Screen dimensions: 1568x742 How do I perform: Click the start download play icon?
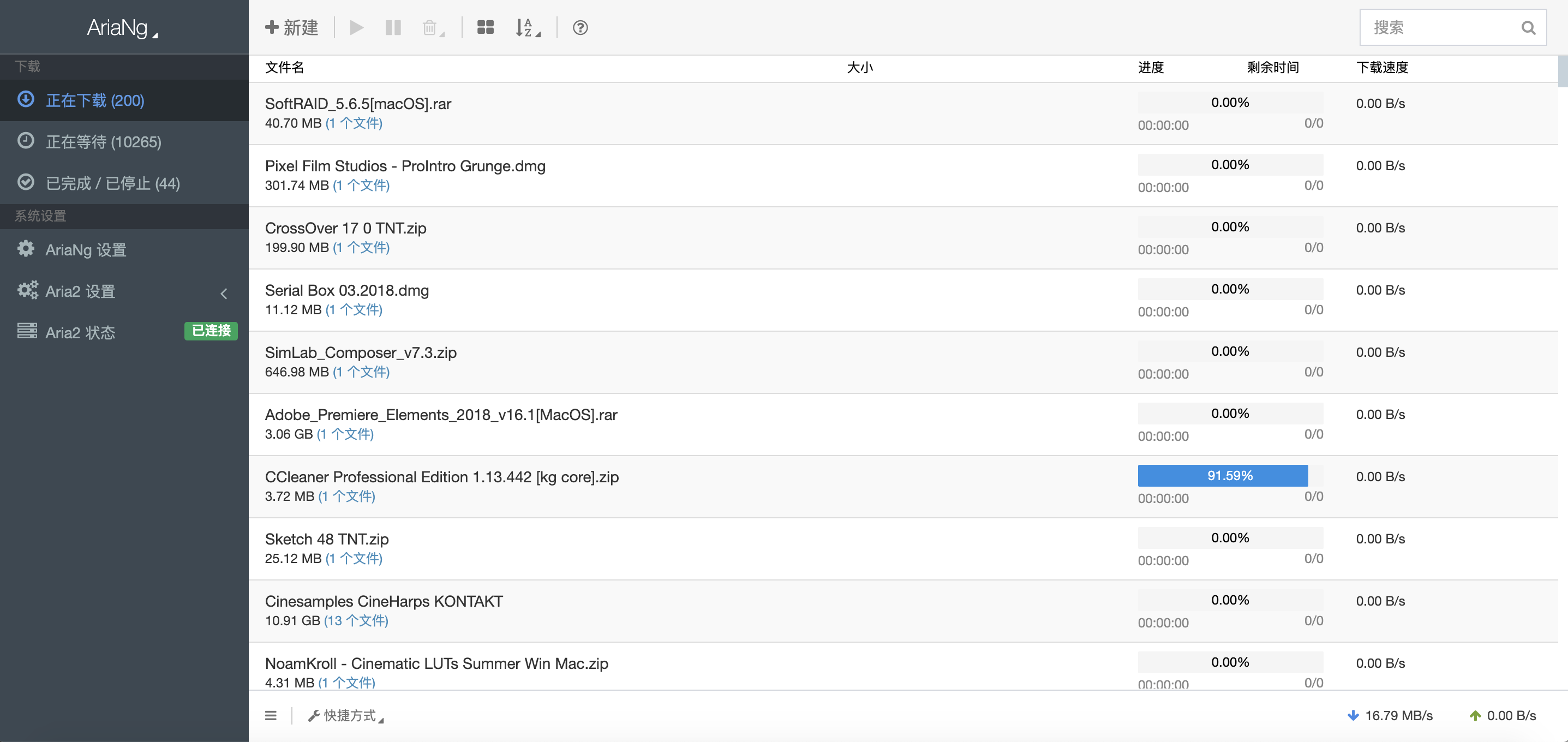click(357, 27)
